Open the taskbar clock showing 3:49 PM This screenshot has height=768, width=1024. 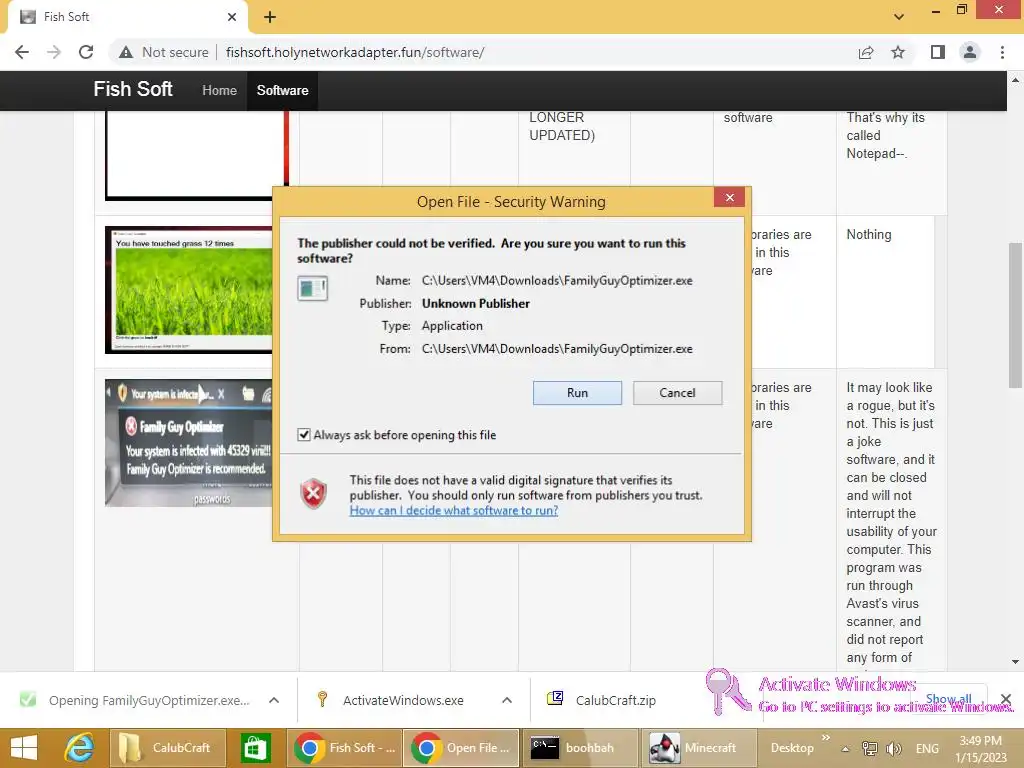point(980,749)
